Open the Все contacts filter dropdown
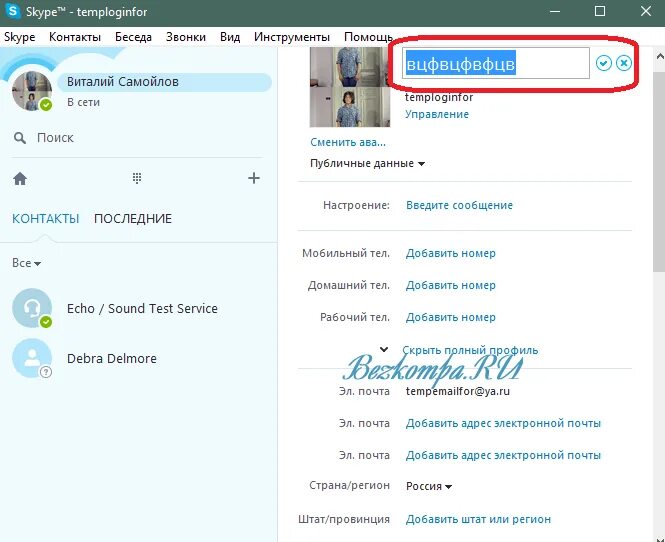Image resolution: width=665 pixels, height=542 pixels. point(26,263)
